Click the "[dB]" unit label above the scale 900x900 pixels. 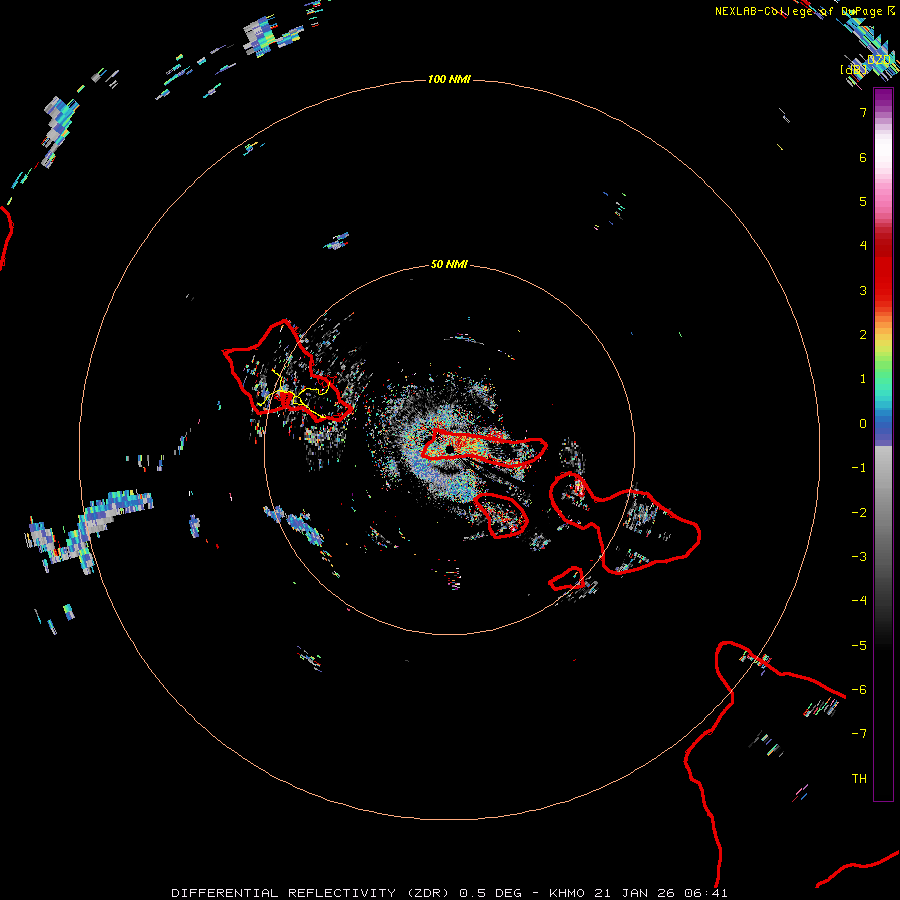[853, 69]
